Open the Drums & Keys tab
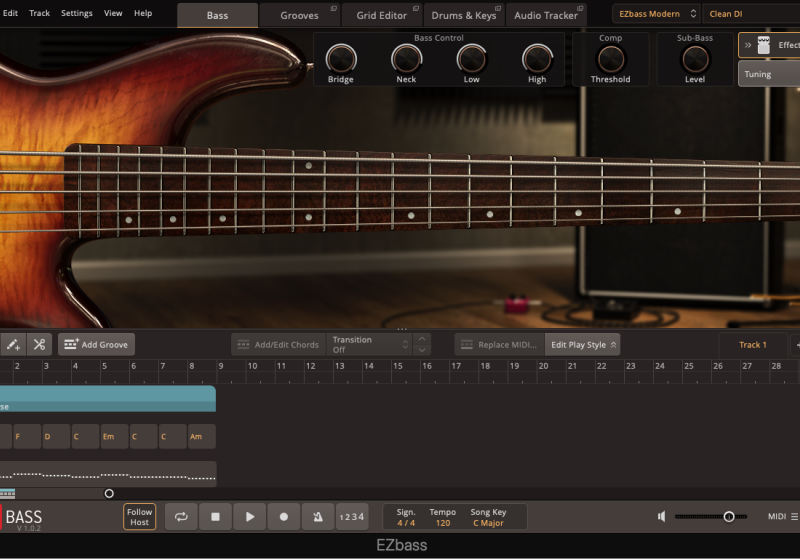The image size is (800, 560). pyautogui.click(x=463, y=15)
